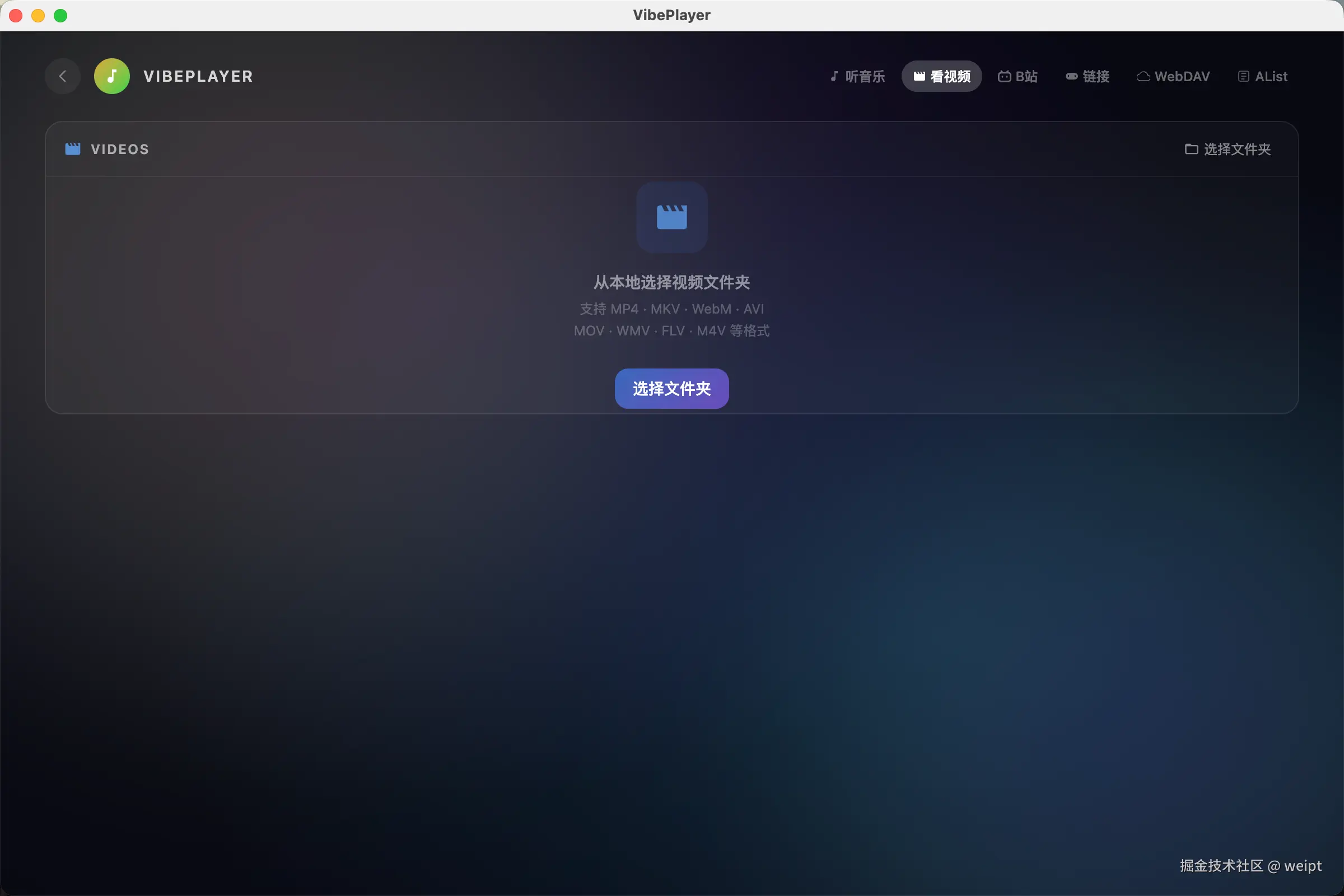Viewport: 1344px width, 896px height.
Task: Click the back chevron button
Action: coord(62,76)
